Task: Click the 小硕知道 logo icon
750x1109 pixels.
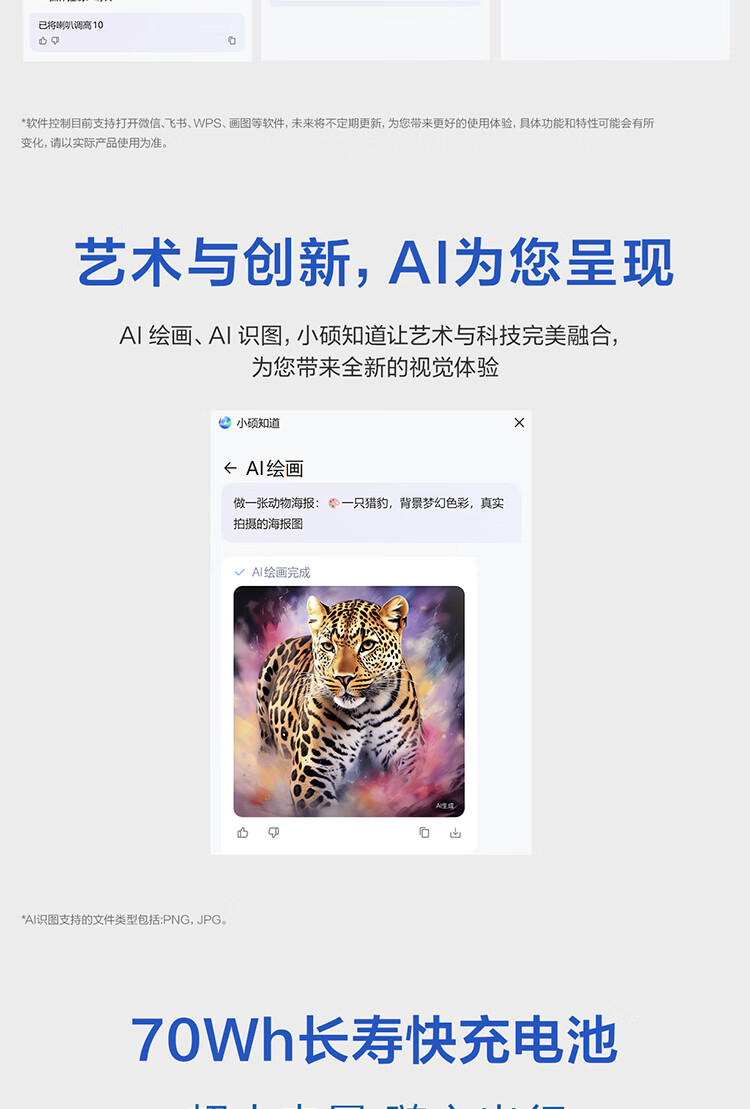Action: pos(225,422)
